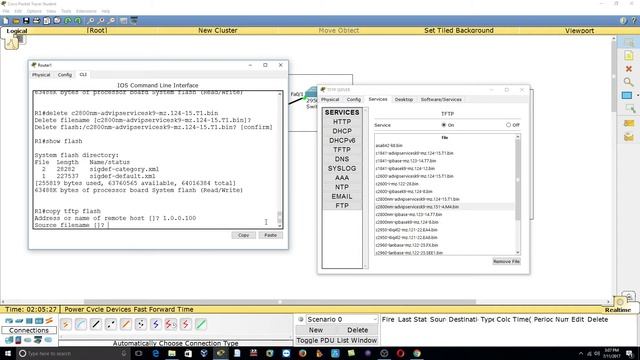Click the Redo green arrow icon
Viewport: 640px width, 360px height.
[x=78, y=21]
